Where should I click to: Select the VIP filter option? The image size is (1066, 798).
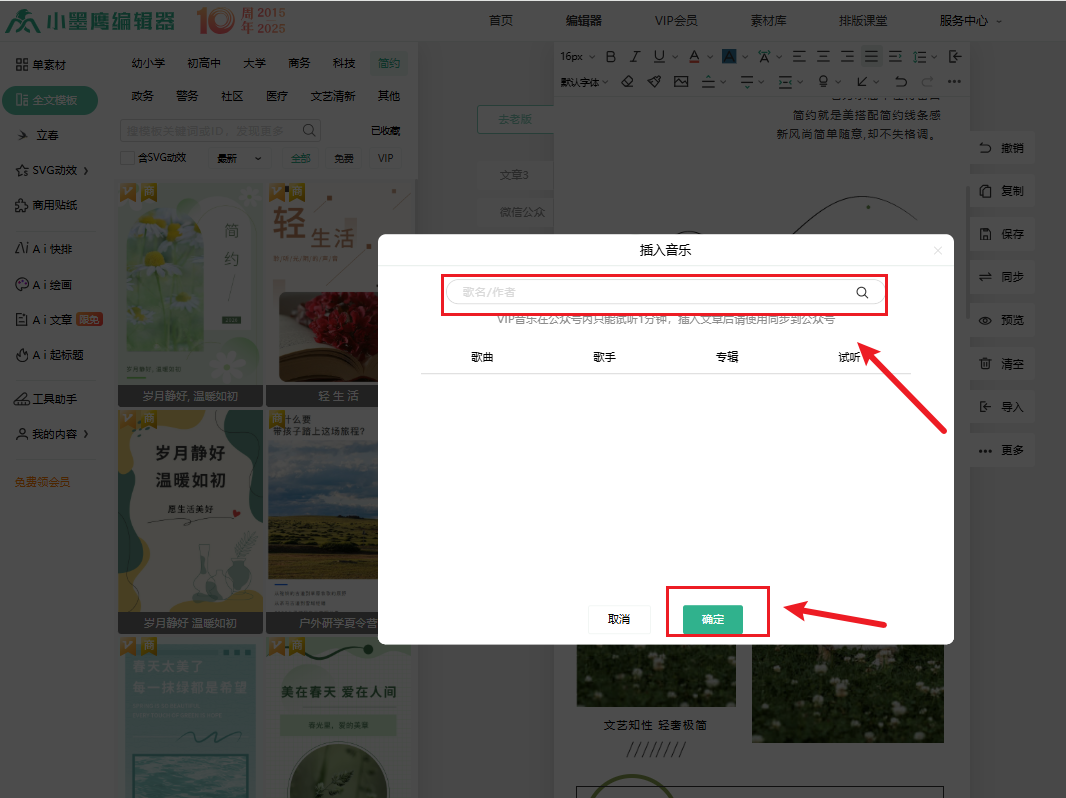coord(385,158)
